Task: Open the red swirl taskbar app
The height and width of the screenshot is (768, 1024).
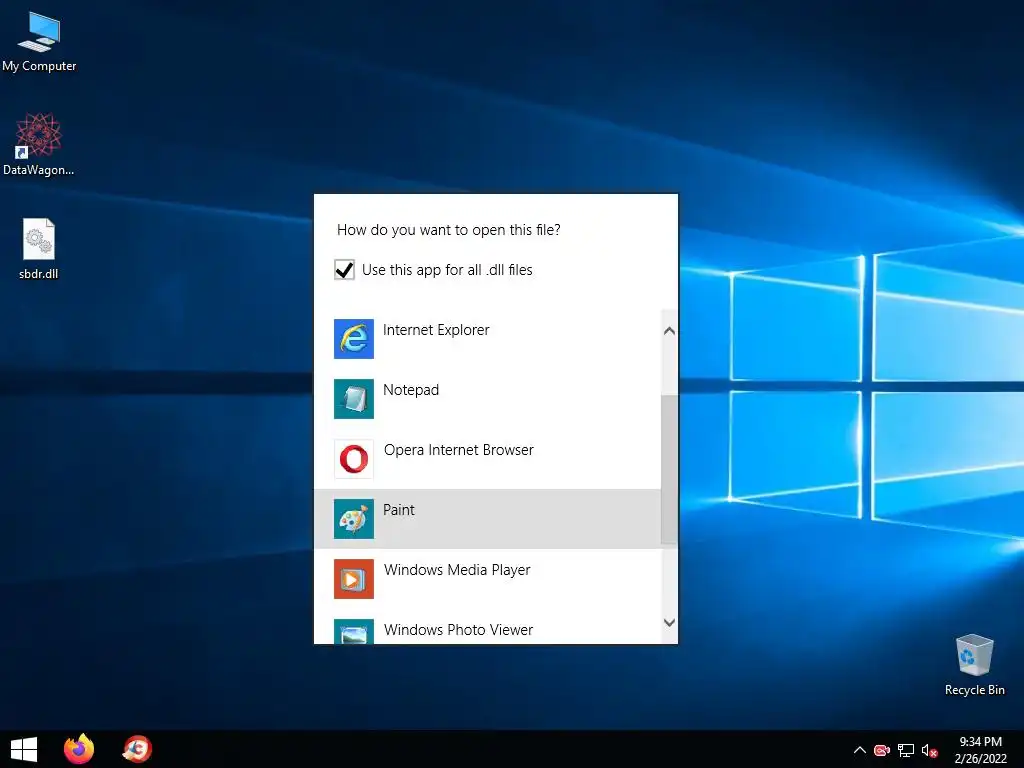Action: point(137,749)
